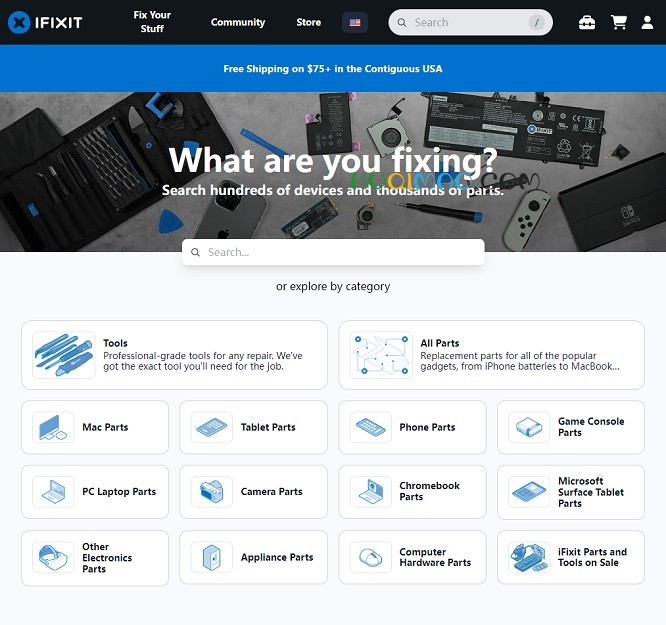
Task: Open the Community menu
Action: 238,22
